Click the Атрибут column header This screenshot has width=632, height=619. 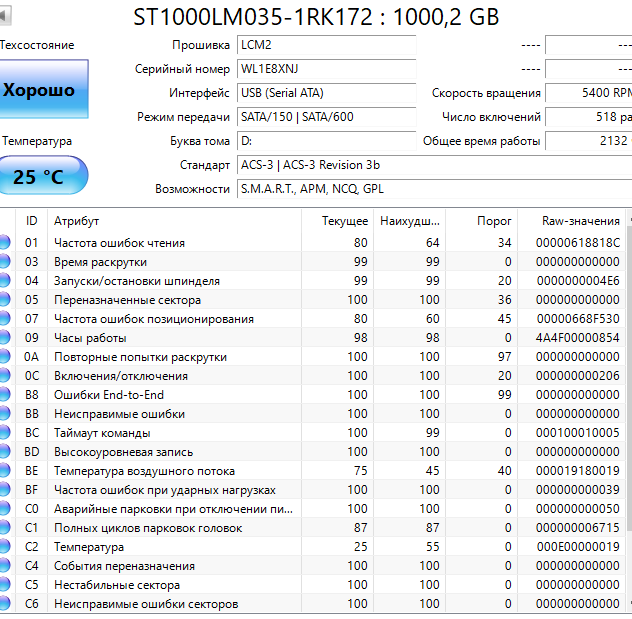pos(175,221)
